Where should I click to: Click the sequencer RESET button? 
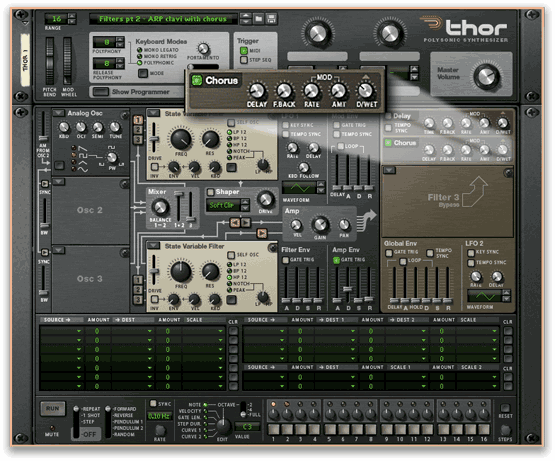pyautogui.click(x=505, y=408)
